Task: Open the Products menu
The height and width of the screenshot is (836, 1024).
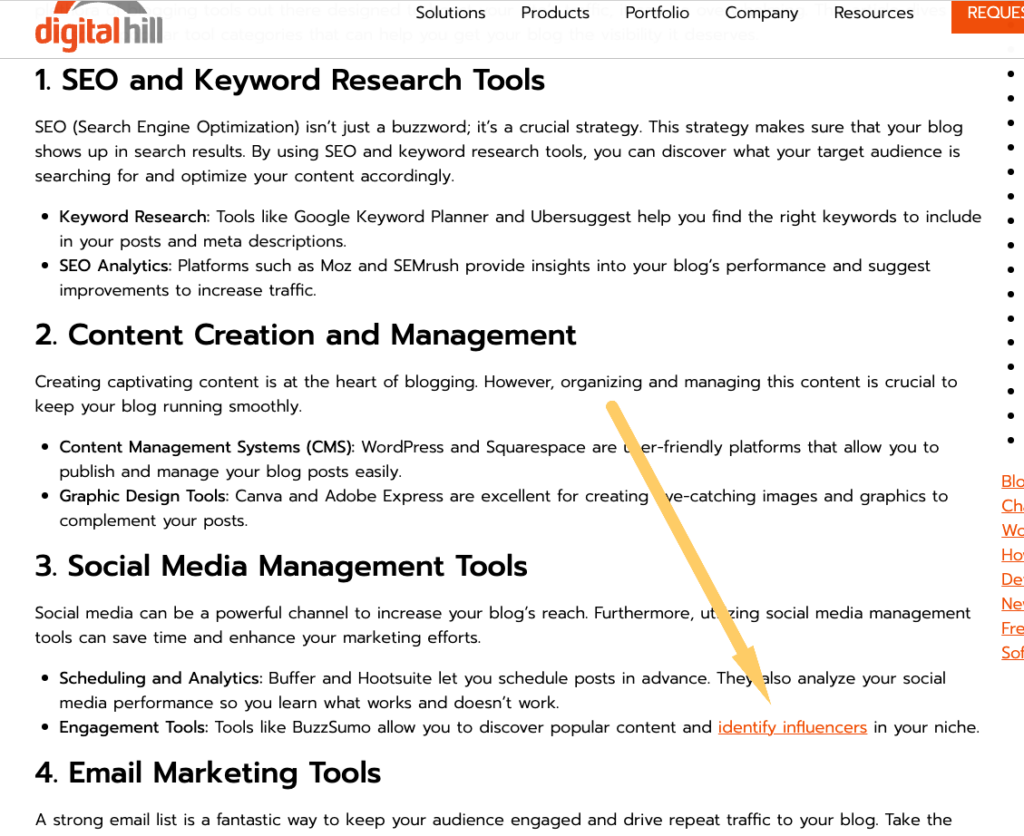Action: 555,13
